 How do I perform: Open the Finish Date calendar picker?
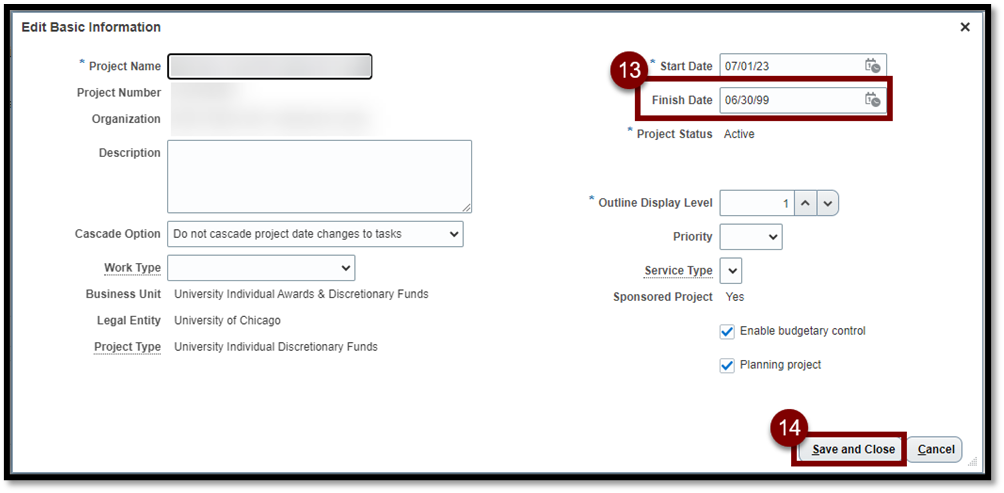pyautogui.click(x=873, y=100)
